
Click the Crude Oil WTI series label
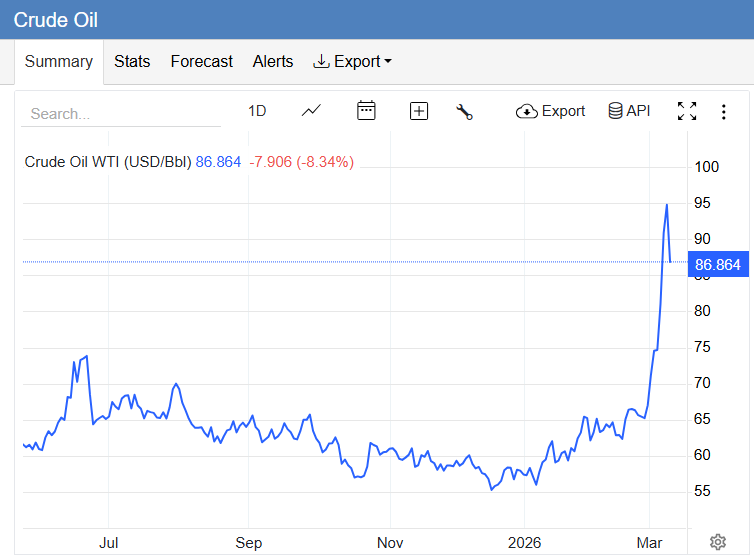click(x=108, y=162)
